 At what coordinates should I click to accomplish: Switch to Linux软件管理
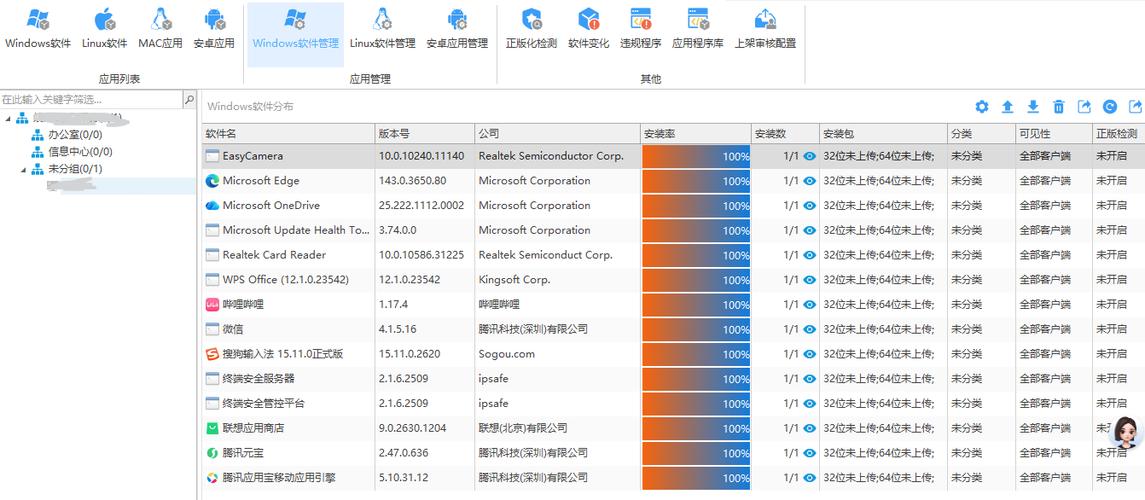pos(382,30)
